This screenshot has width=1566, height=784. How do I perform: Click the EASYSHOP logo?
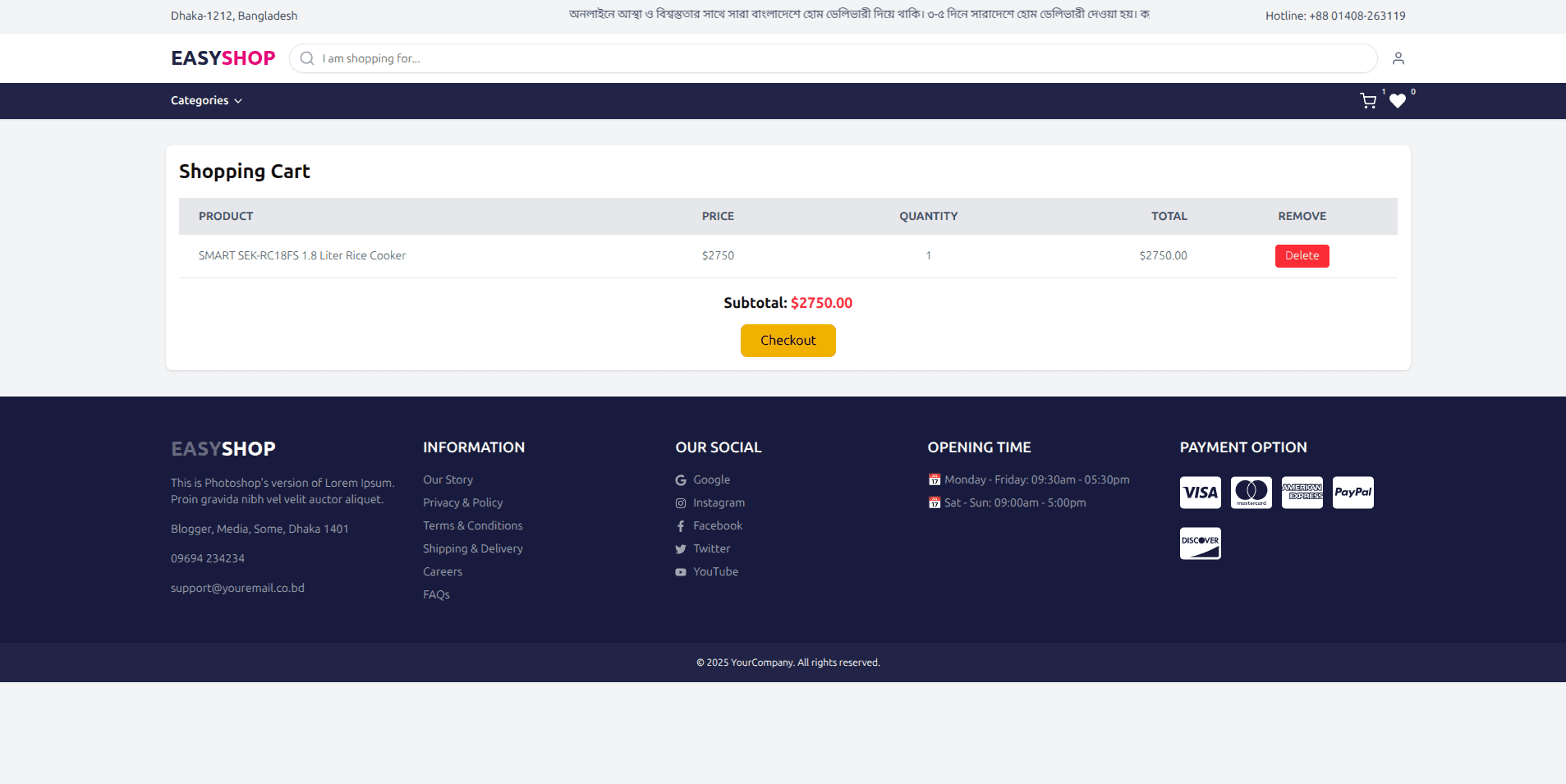point(223,57)
